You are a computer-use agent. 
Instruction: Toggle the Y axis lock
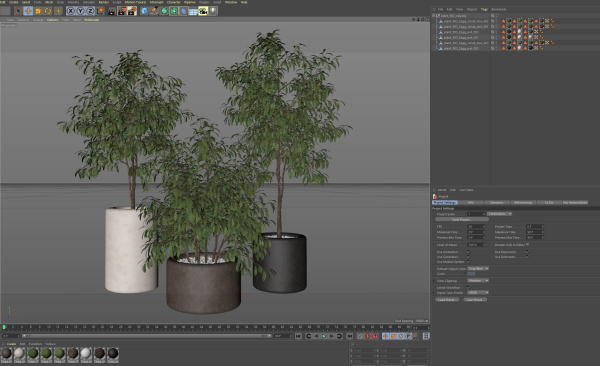(x=80, y=11)
